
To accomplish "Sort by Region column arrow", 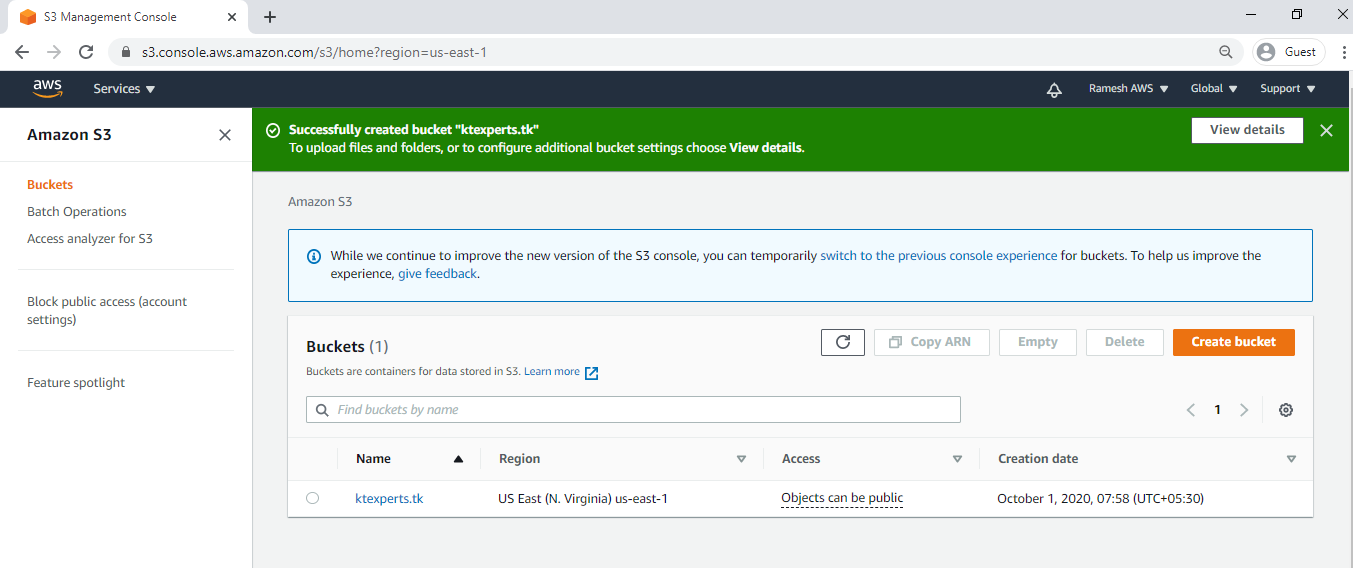I will (x=741, y=459).
